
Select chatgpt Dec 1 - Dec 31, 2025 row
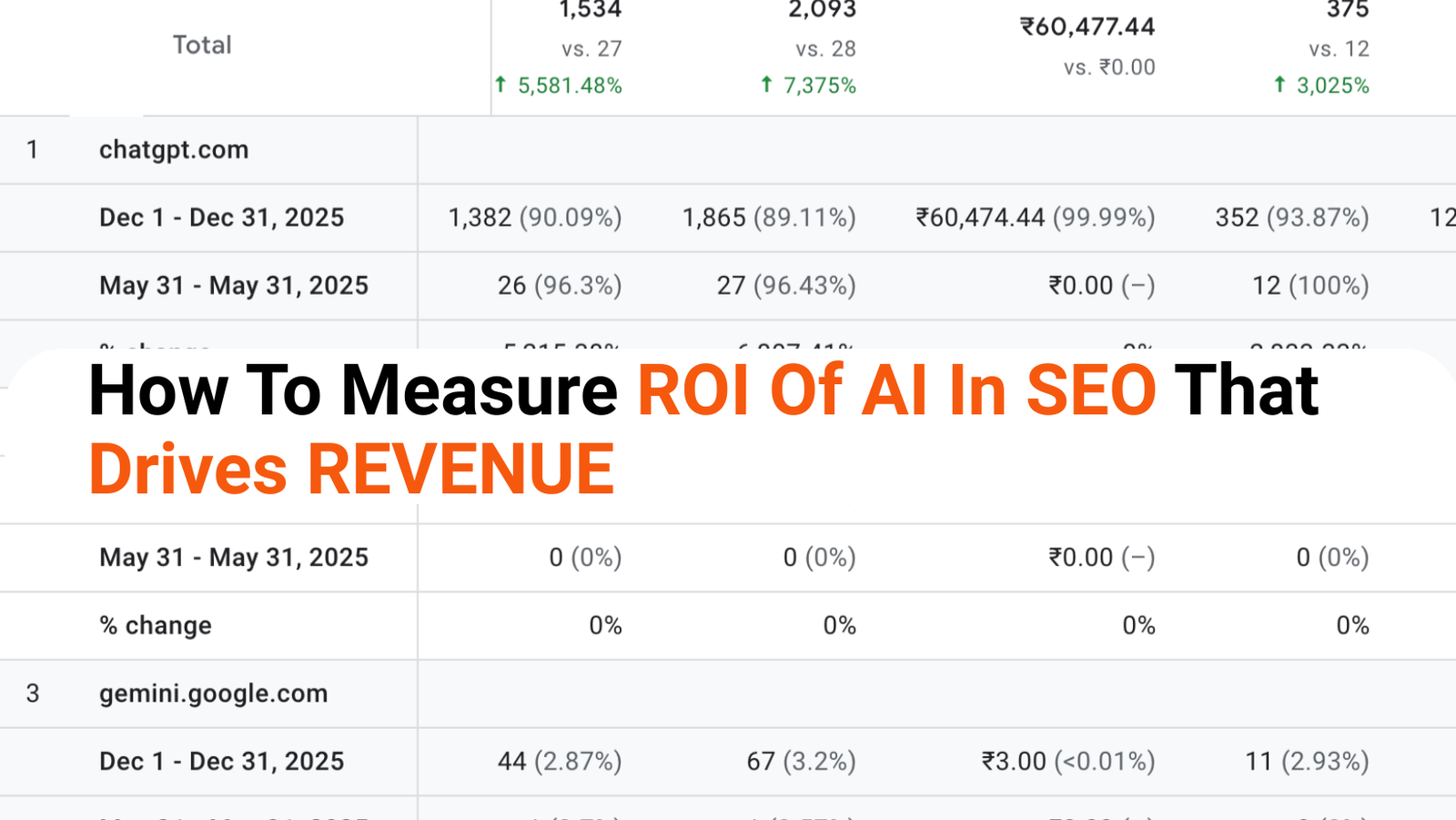click(728, 218)
